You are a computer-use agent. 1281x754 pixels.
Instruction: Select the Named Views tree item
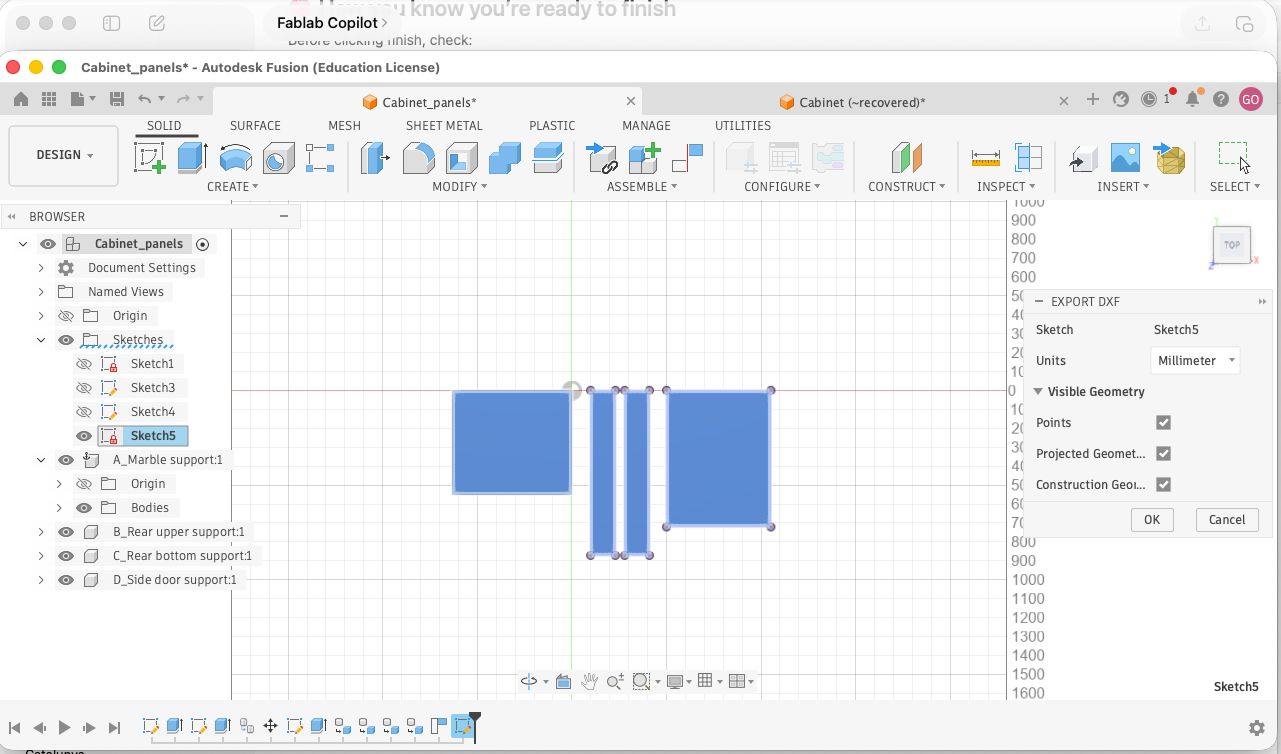pyautogui.click(x=126, y=292)
